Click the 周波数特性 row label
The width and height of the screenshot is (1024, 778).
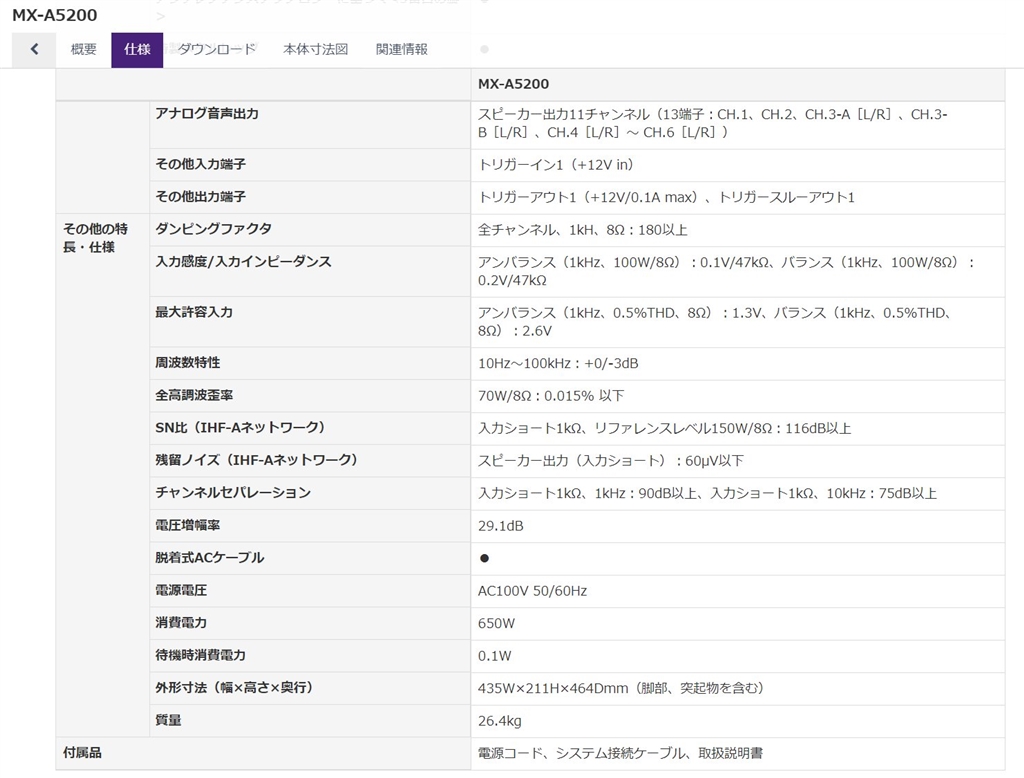[x=187, y=363]
